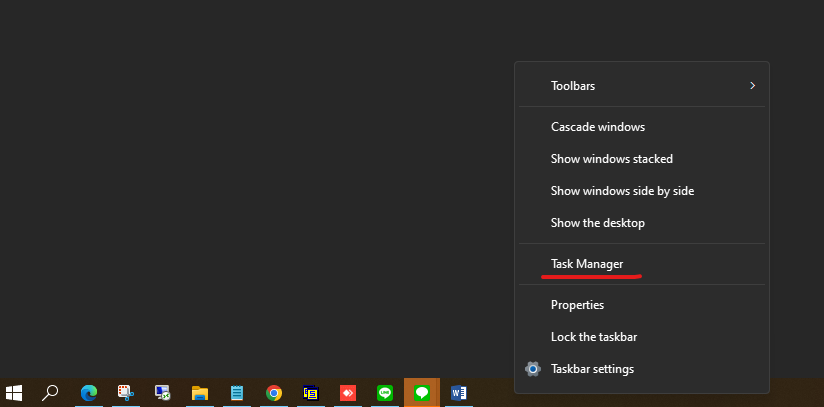The image size is (824, 407).
Task: Choose Show windows stacked
Action: pos(611,159)
